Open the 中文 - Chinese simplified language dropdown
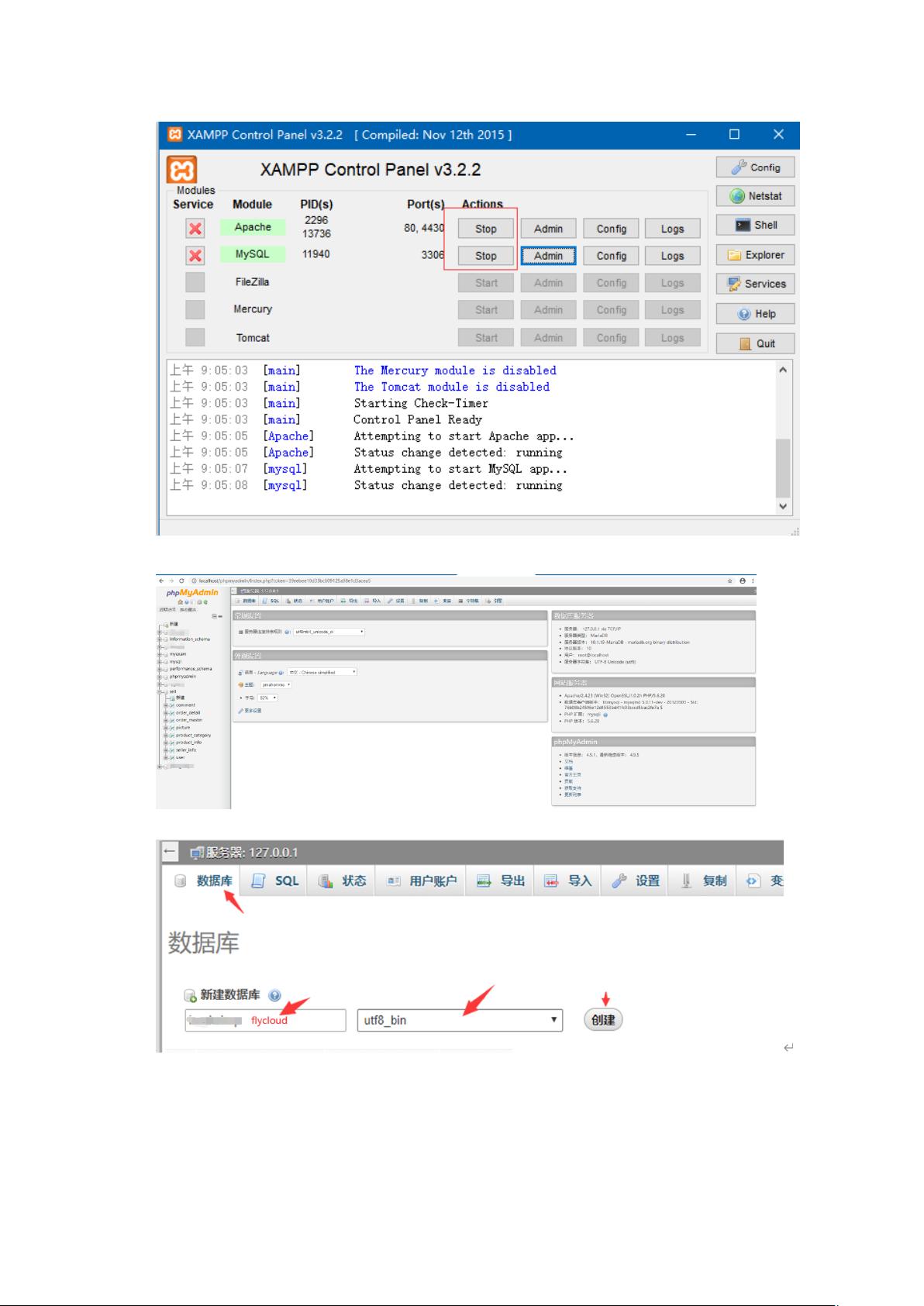Screen dimensions: 924x1306 (322, 672)
